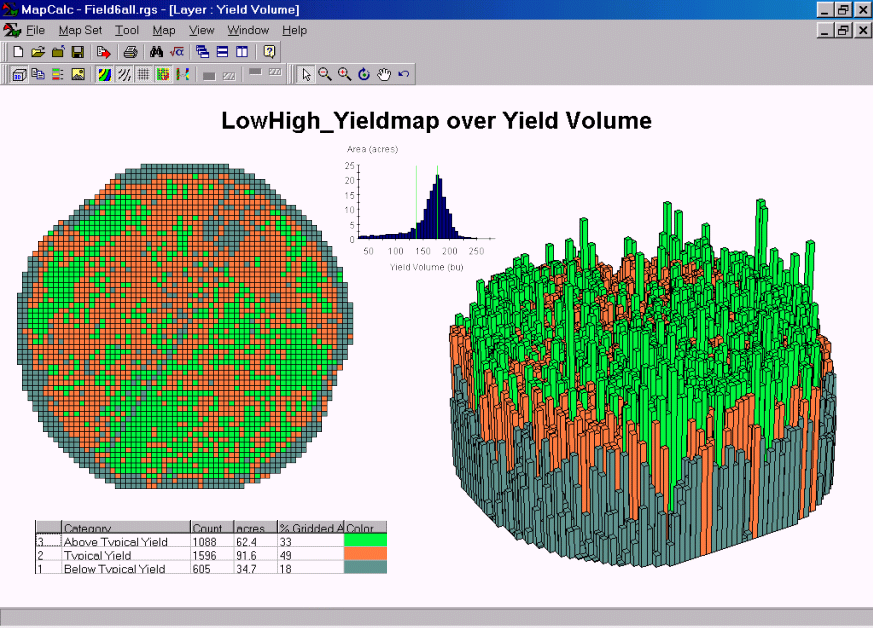Toggle the contour lines display button
The width and height of the screenshot is (873, 628).
124,74
